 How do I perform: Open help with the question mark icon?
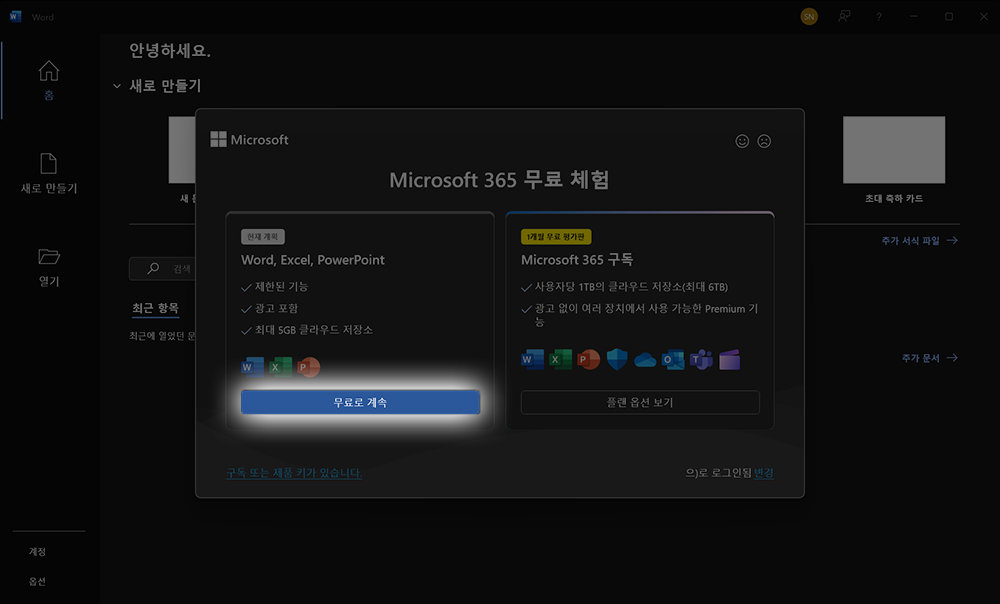pos(879,17)
